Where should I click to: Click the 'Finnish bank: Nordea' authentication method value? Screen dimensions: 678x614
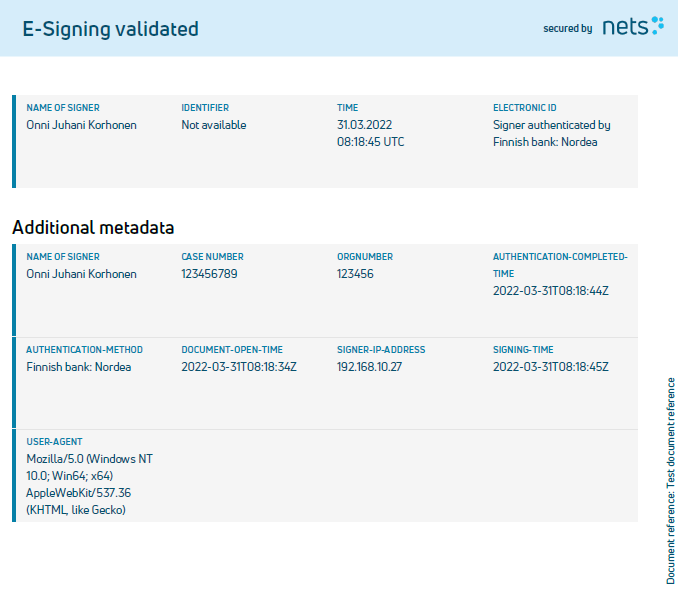click(x=79, y=367)
